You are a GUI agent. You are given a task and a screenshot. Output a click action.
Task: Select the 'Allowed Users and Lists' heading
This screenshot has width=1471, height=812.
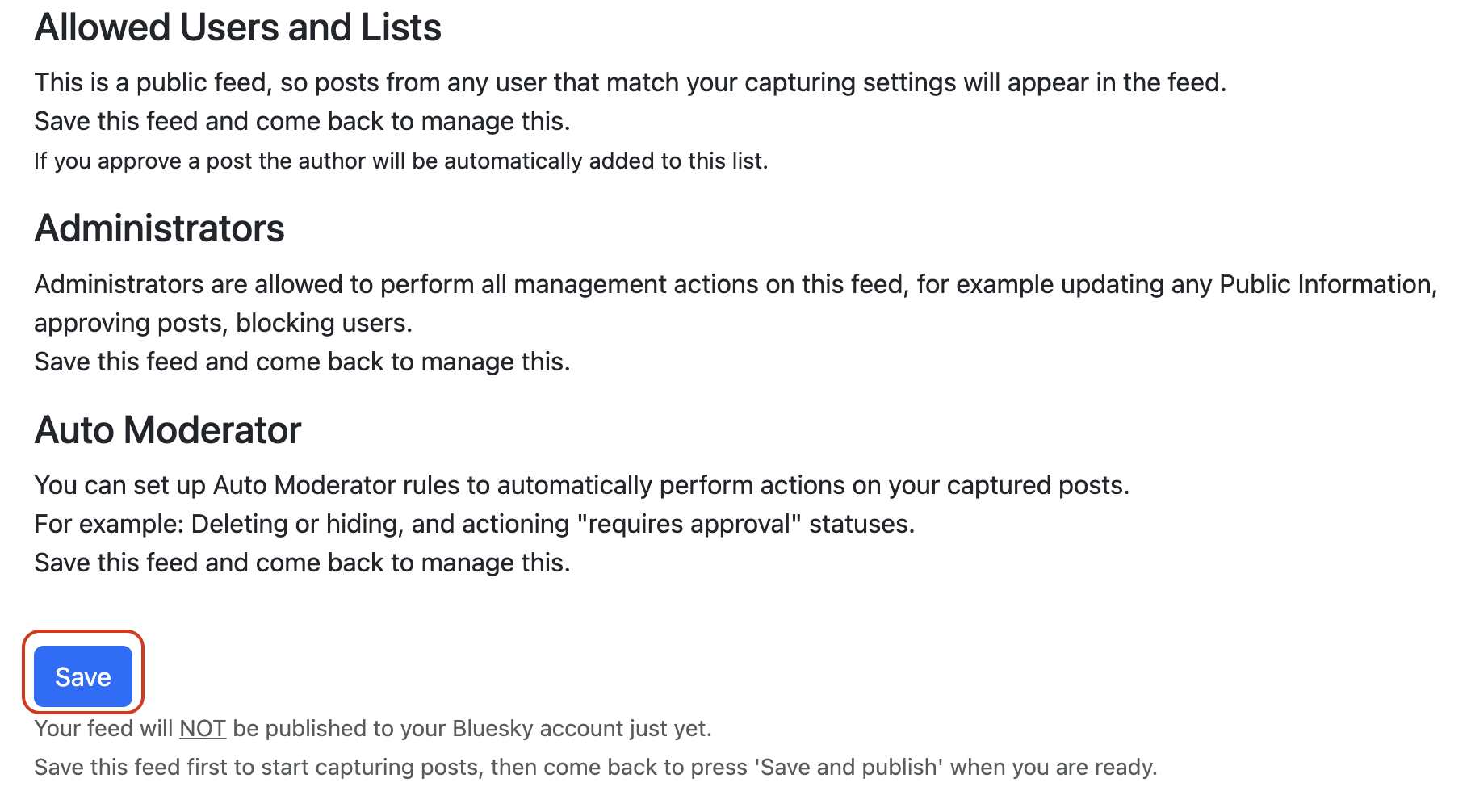pos(238,28)
